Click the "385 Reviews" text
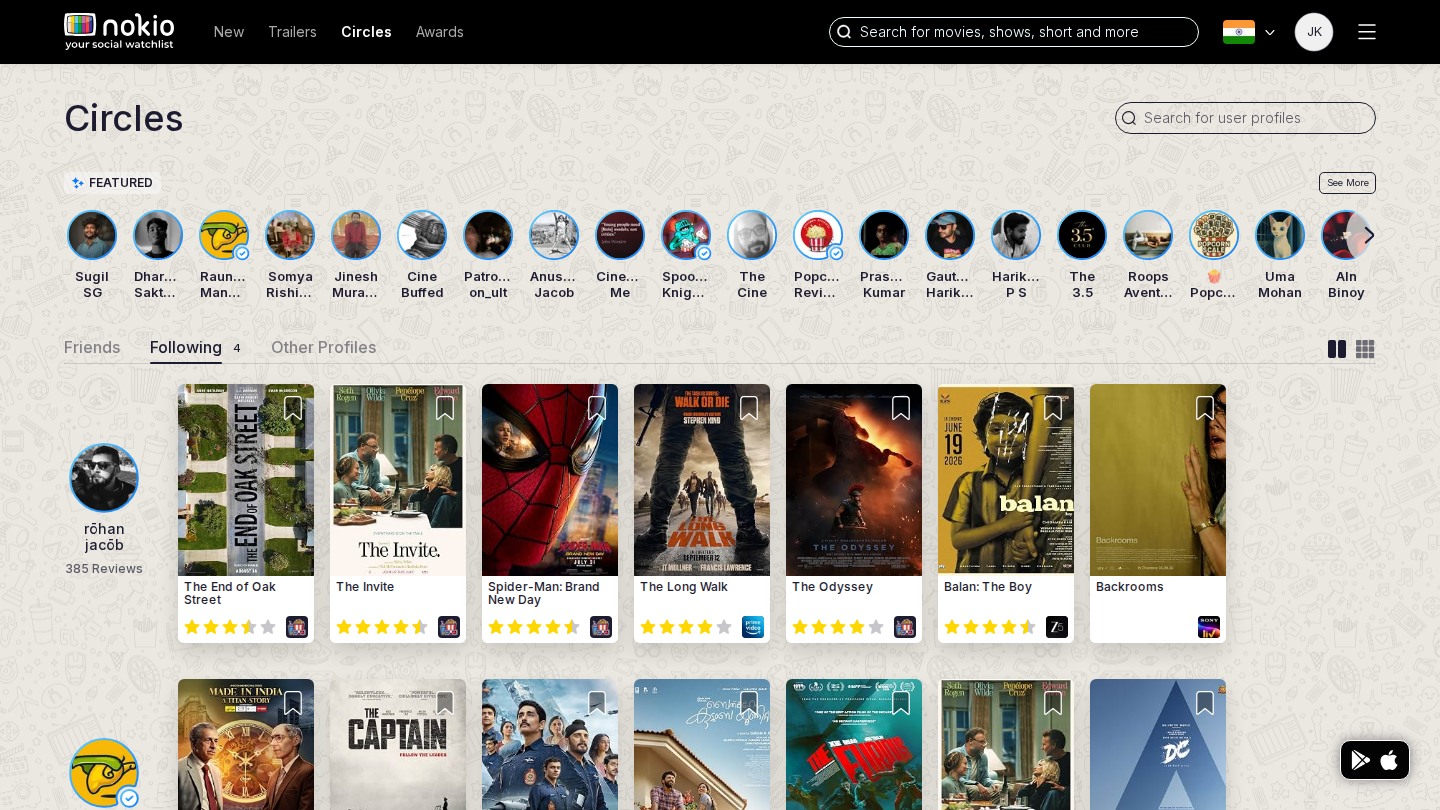 click(104, 569)
